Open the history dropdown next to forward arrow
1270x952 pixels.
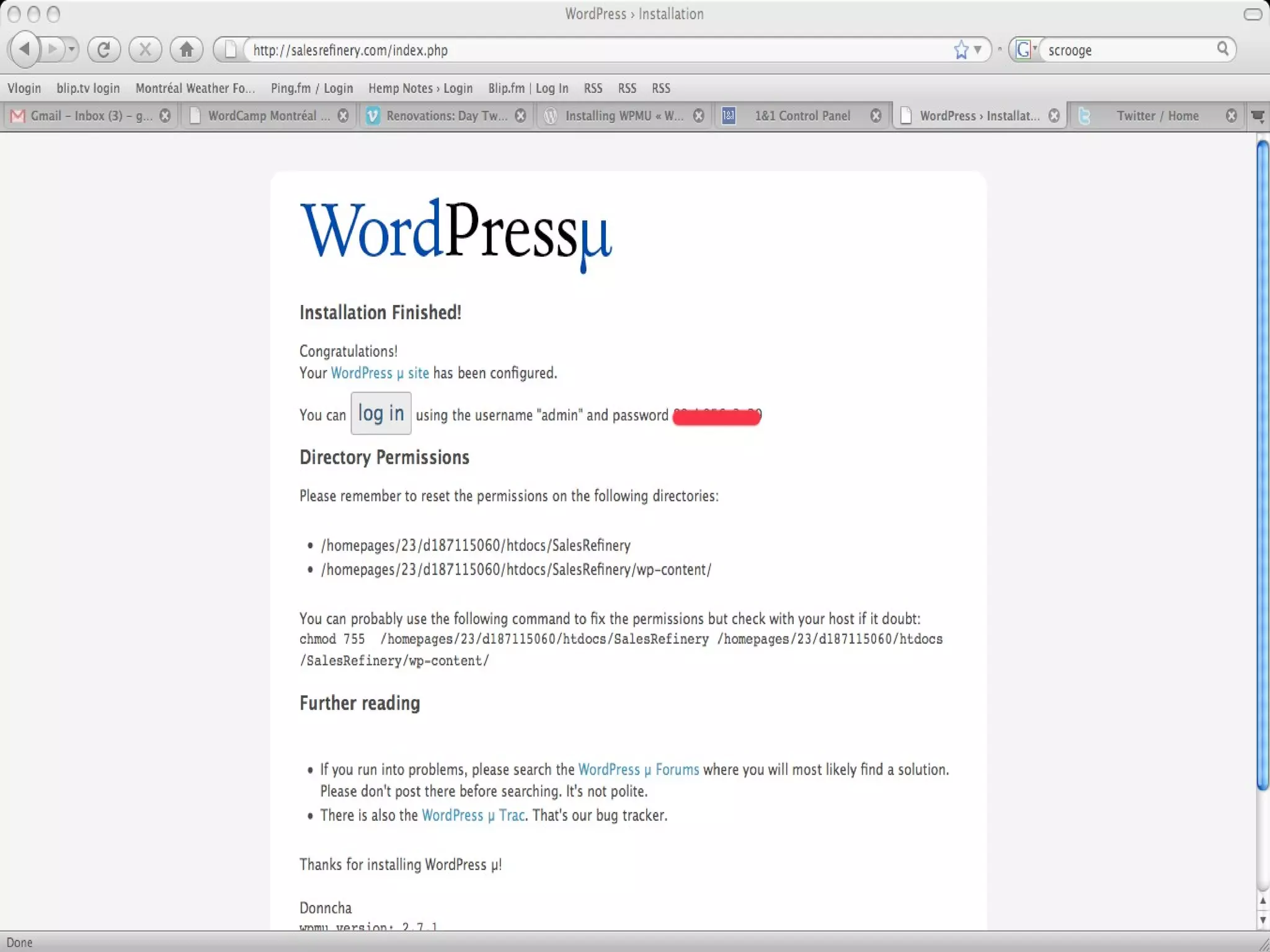[72, 49]
